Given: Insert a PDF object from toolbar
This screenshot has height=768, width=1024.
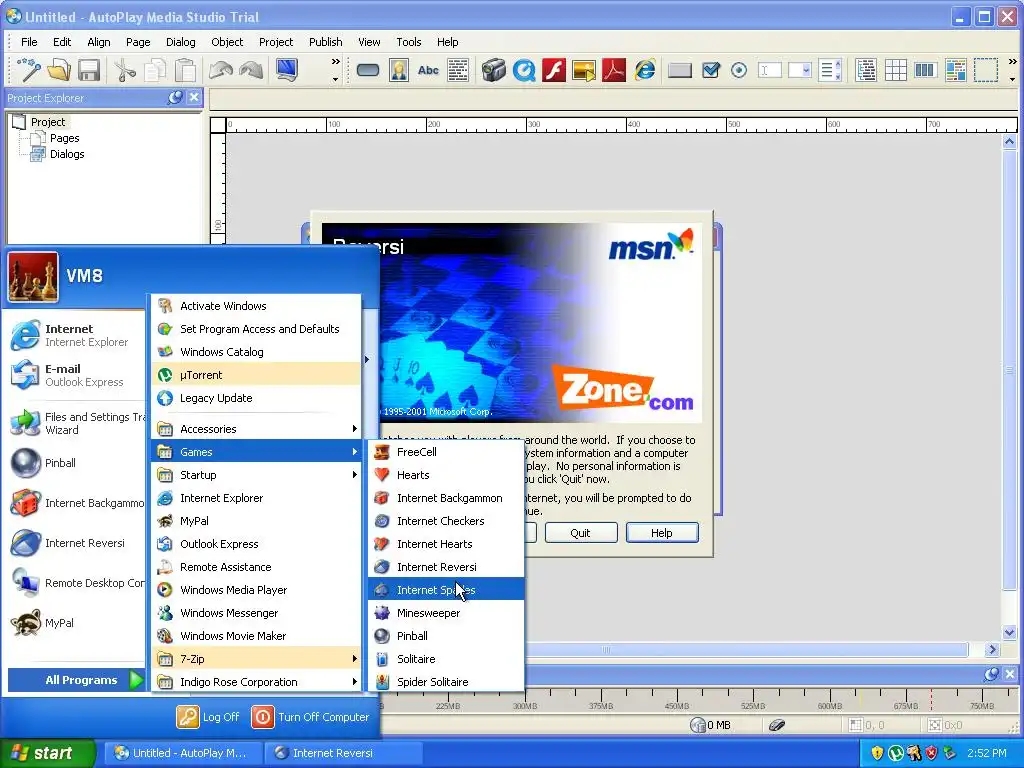Looking at the screenshot, I should (614, 70).
